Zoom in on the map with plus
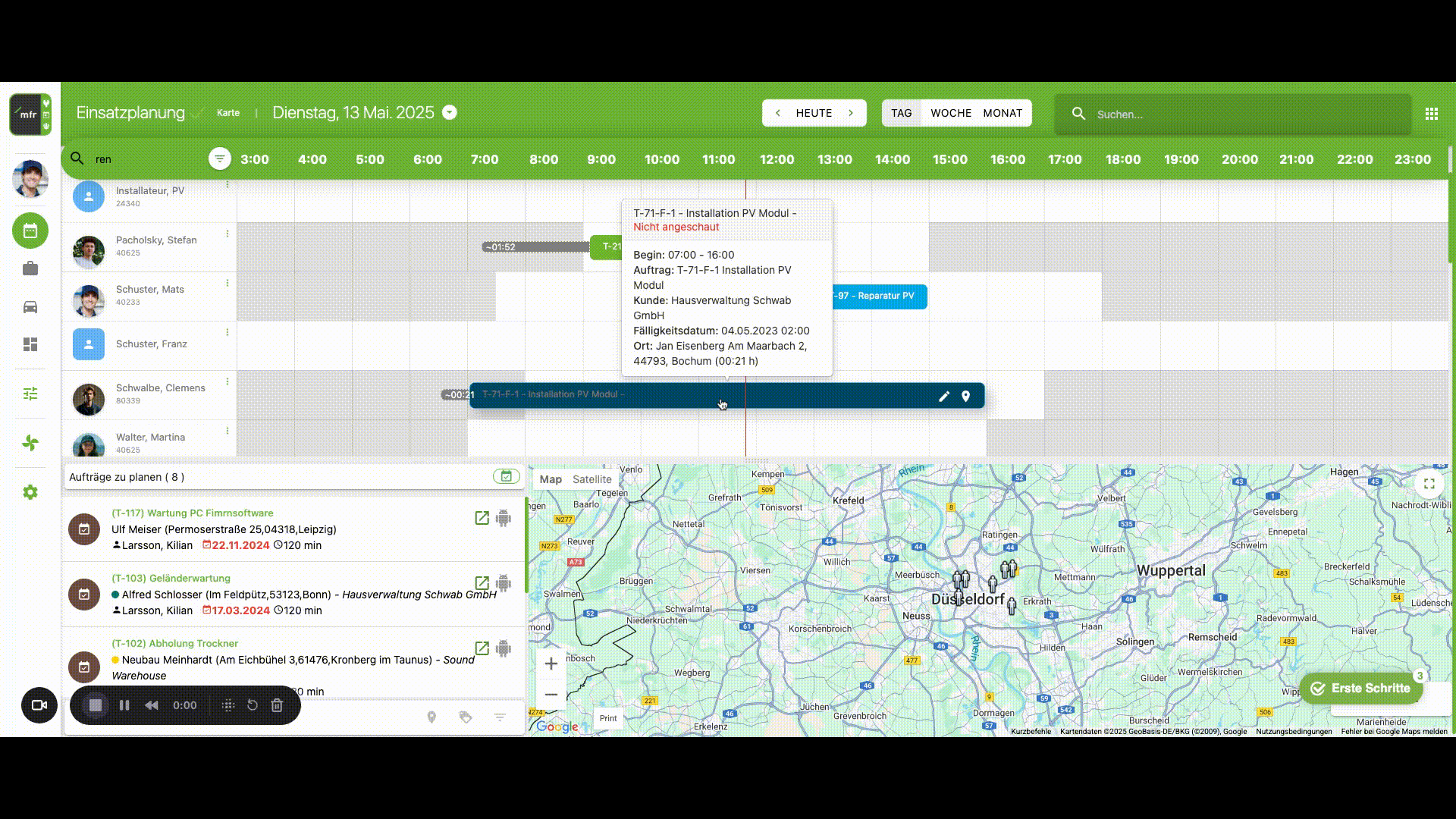The width and height of the screenshot is (1456, 819). [551, 664]
